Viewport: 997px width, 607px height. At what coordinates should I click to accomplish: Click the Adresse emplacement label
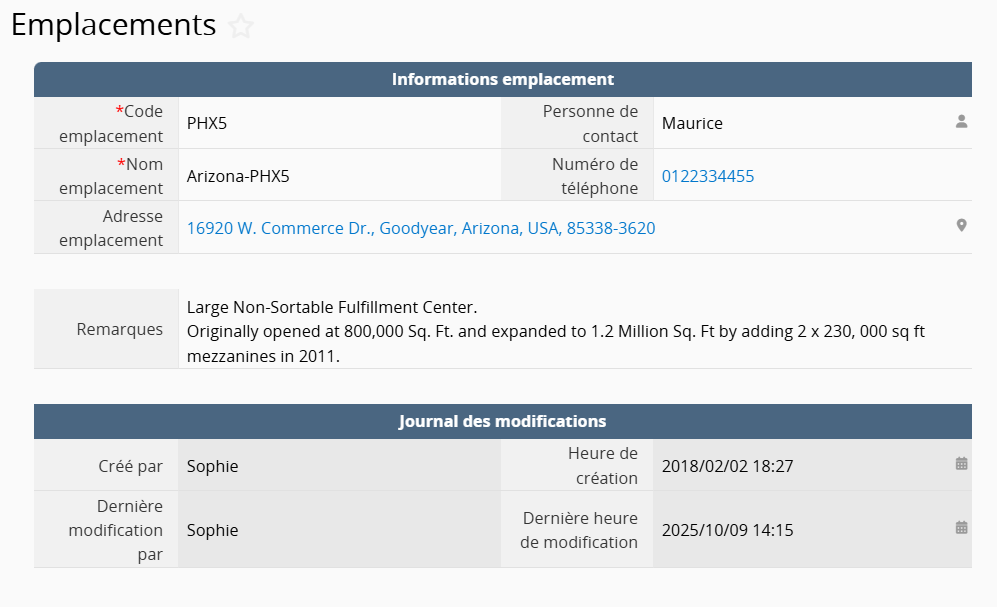tap(111, 228)
